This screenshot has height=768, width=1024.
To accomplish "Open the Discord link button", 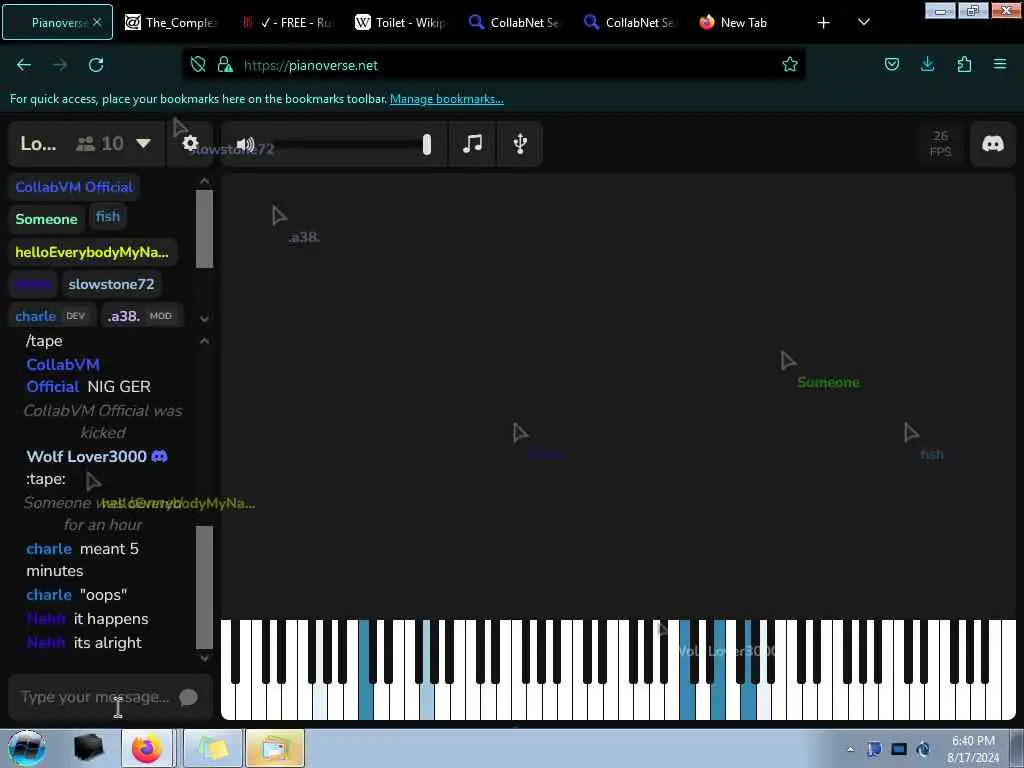I will coord(993,144).
